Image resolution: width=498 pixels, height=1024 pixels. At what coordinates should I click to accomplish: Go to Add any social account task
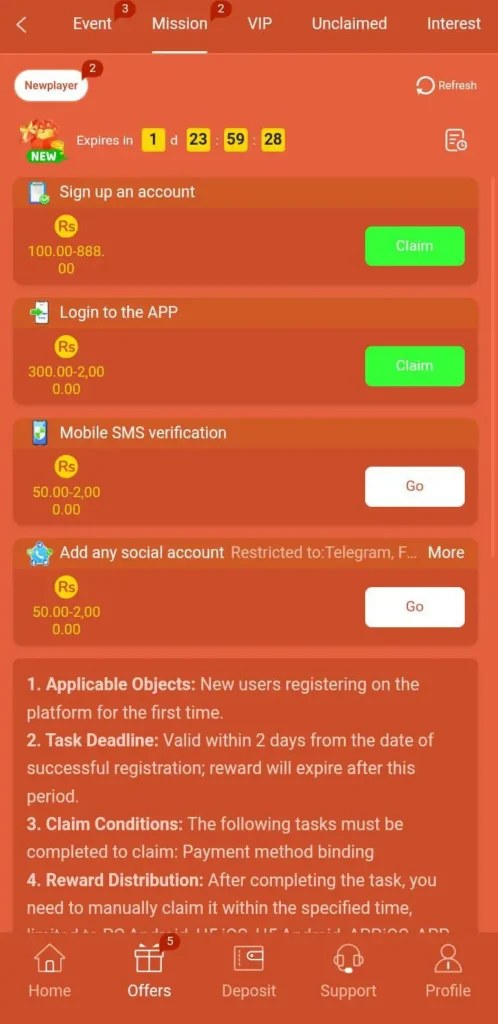point(414,607)
